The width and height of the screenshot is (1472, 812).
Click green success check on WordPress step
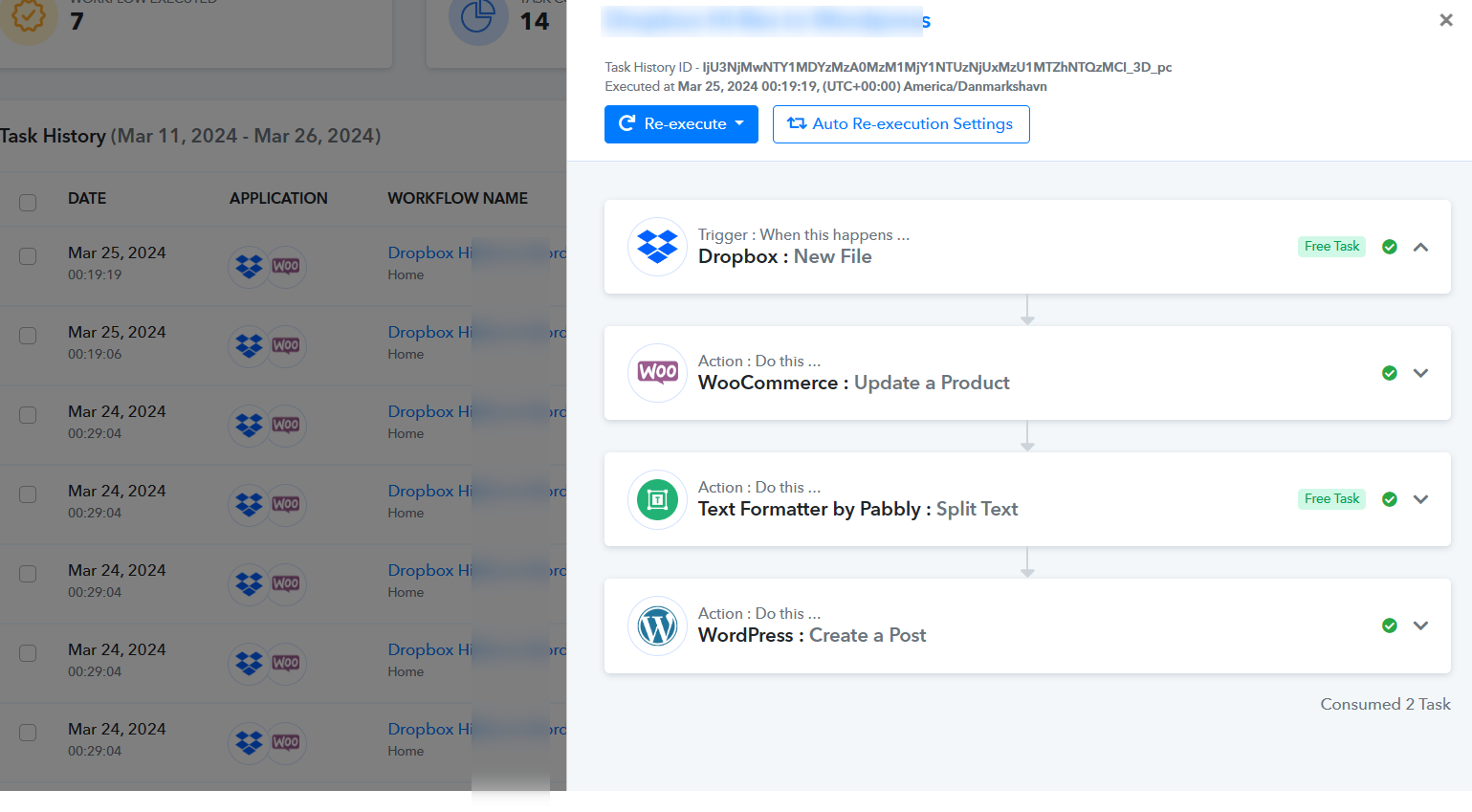[x=1390, y=625]
